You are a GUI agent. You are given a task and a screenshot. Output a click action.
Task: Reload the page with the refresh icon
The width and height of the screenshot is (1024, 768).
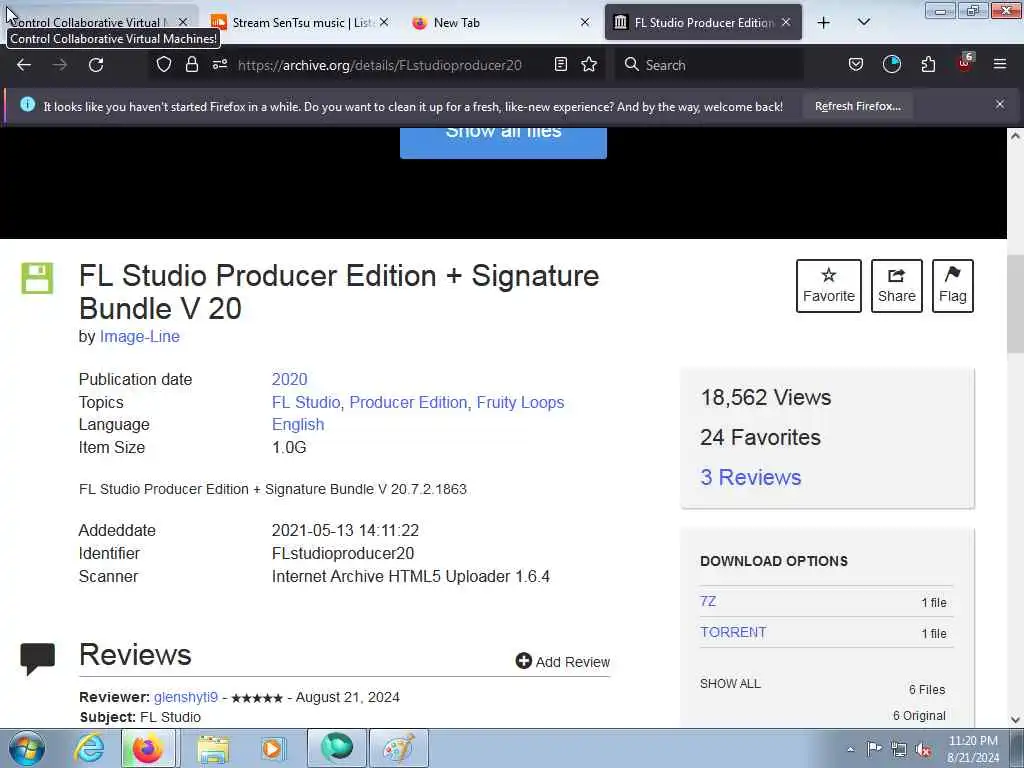point(96,65)
